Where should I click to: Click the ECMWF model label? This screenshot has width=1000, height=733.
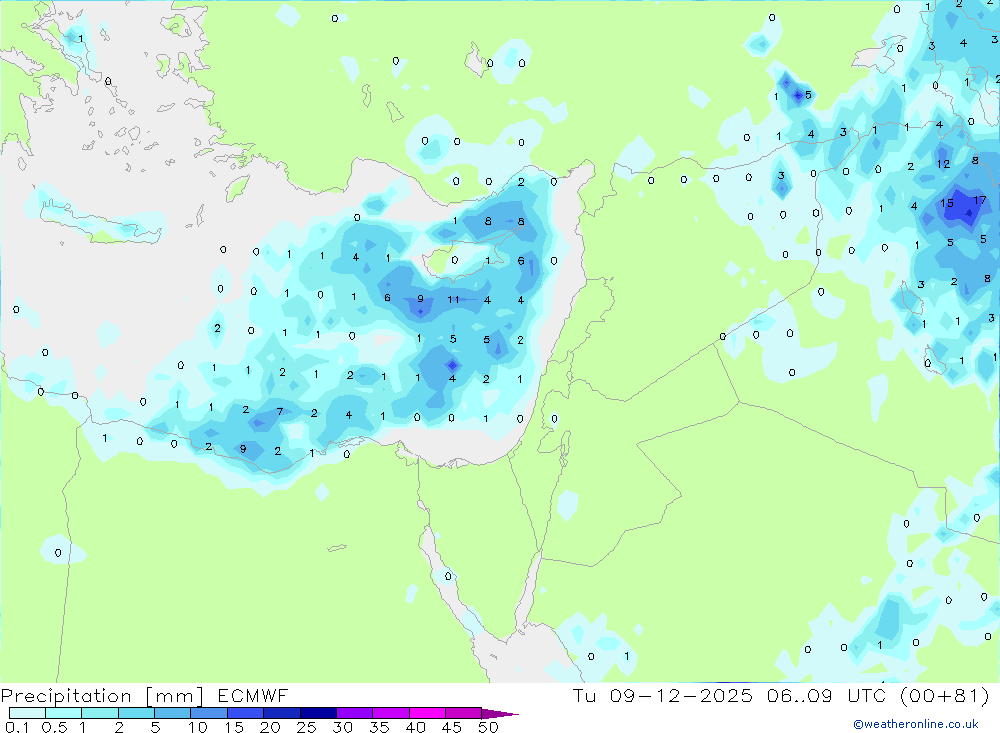point(253,695)
